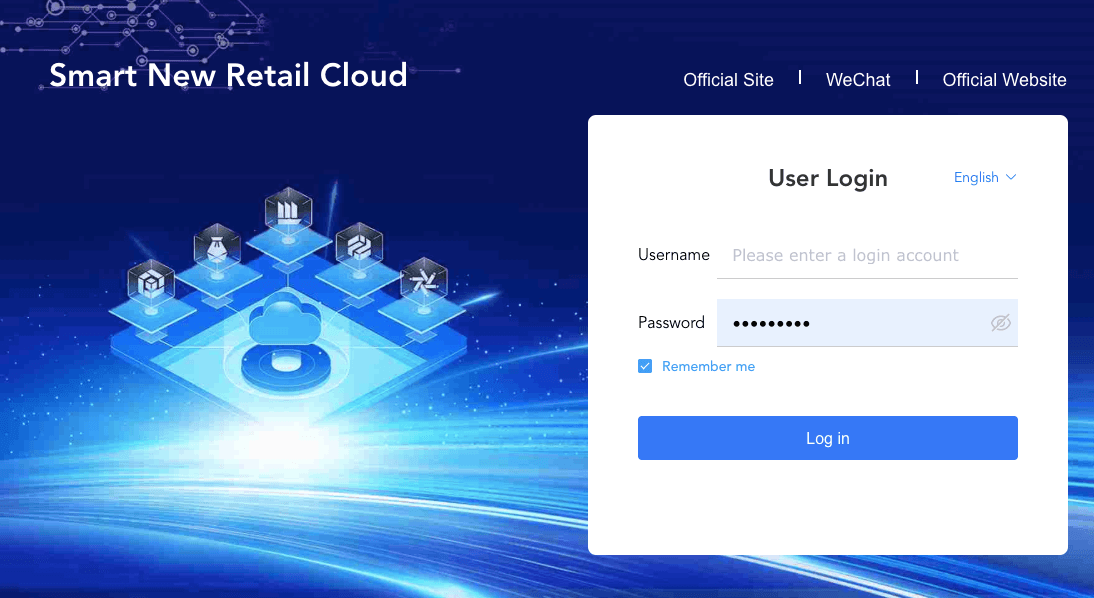The width and height of the screenshot is (1094, 598).
Task: Click the User Login heading
Action: pos(827,178)
